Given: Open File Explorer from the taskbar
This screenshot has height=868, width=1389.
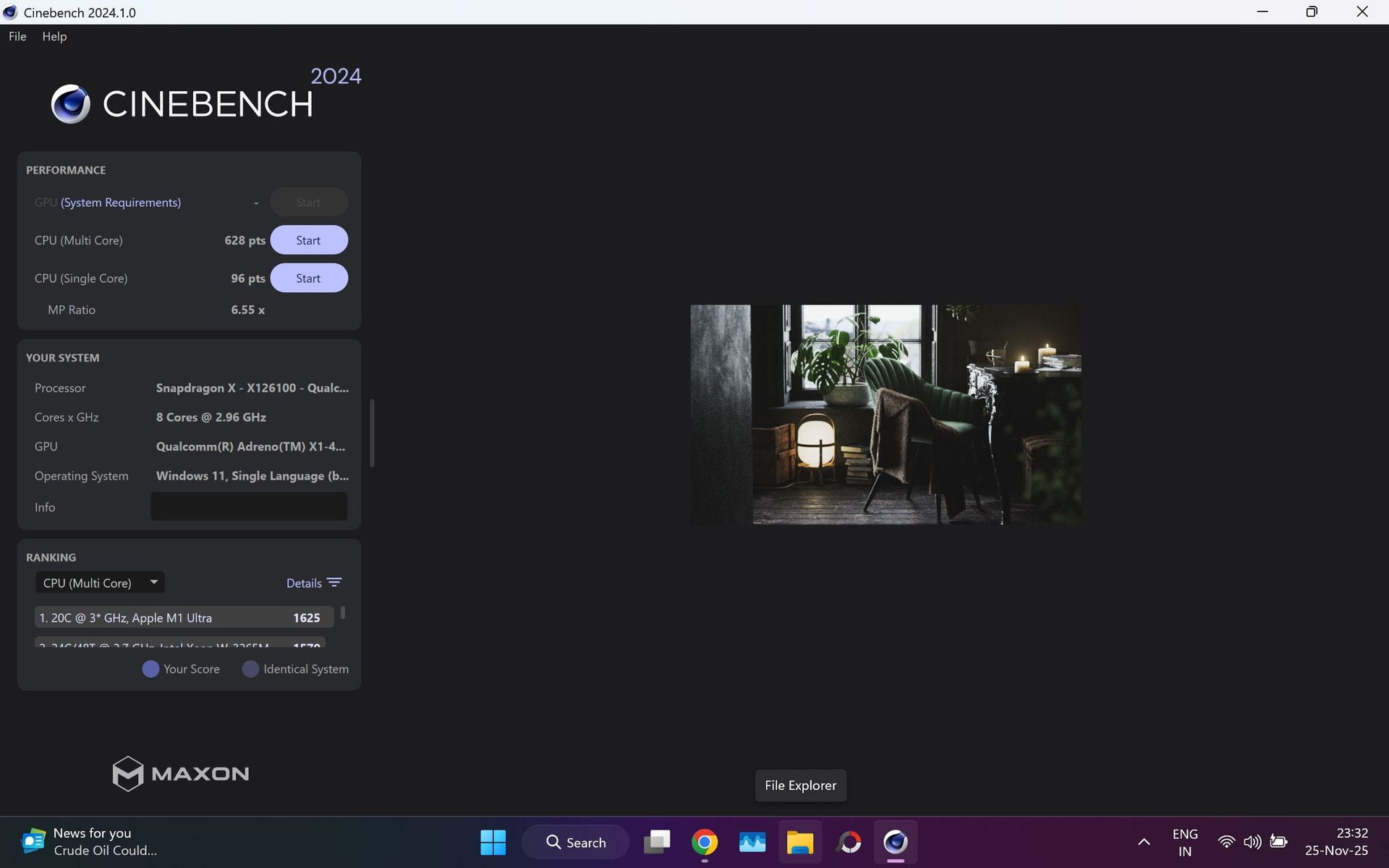Looking at the screenshot, I should 800,842.
